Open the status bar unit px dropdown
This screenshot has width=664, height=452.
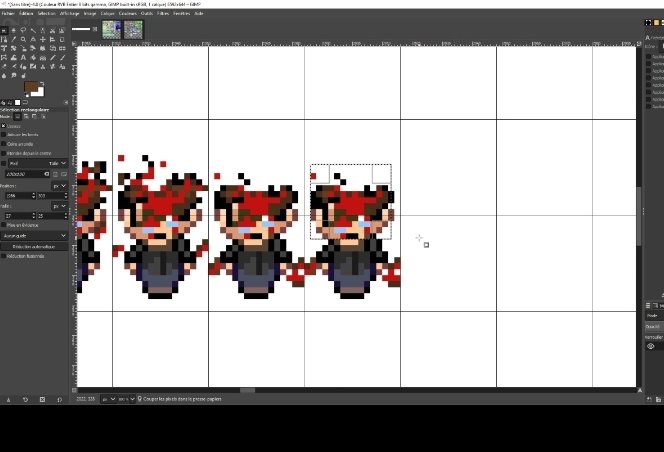(108, 398)
